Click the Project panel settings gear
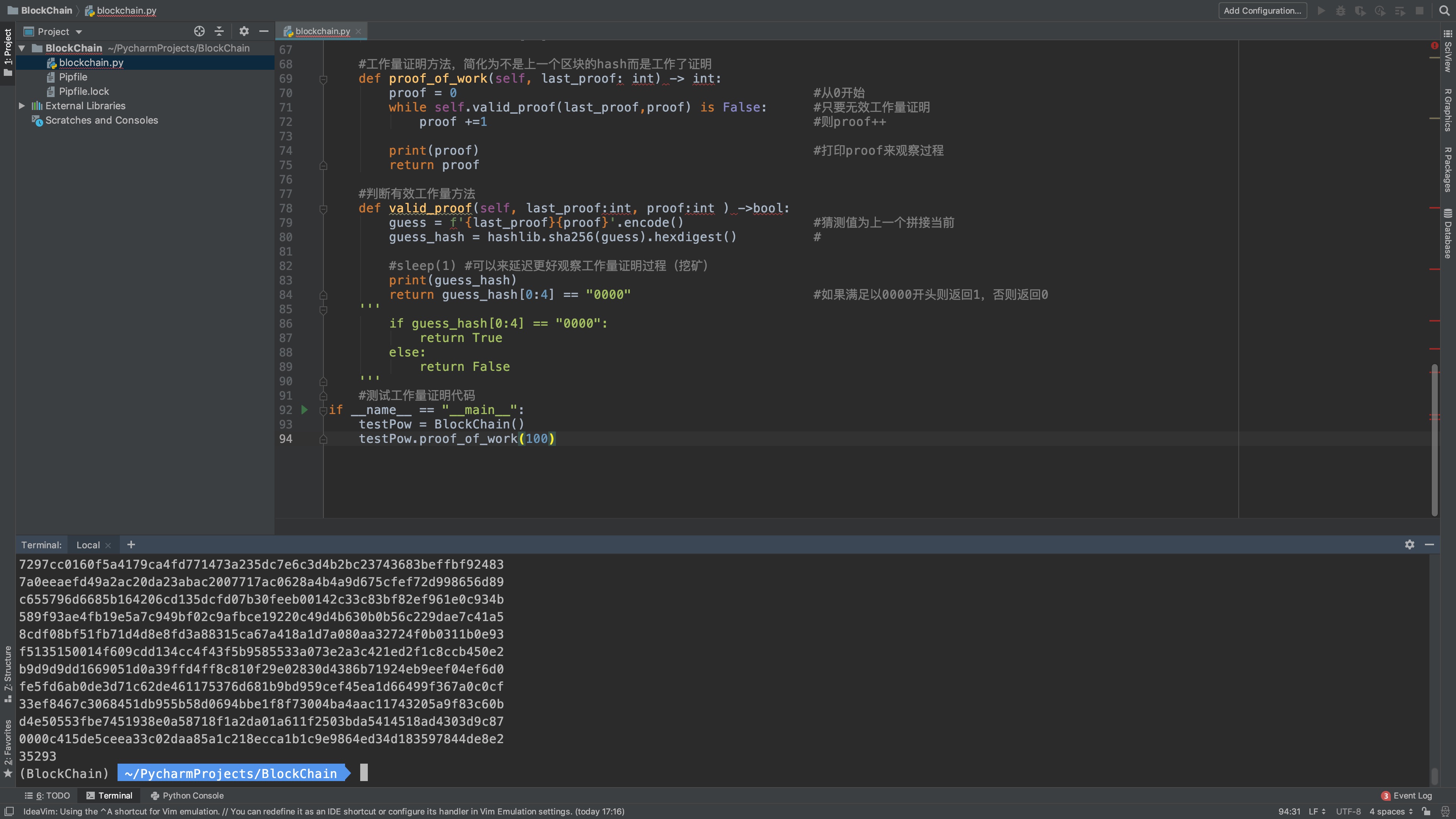 click(243, 31)
